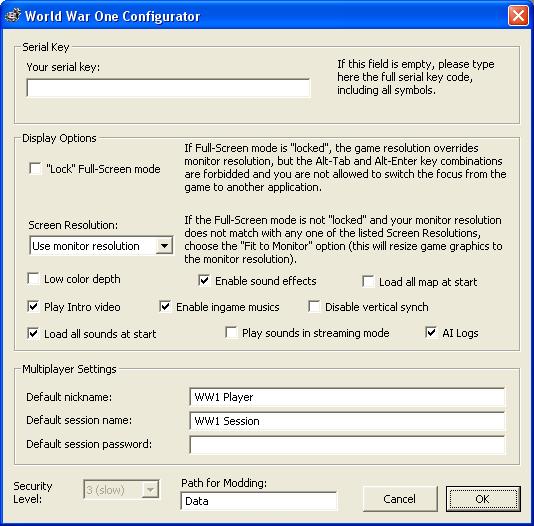Toggle the AI Logs checkbox
534x526 pixels.
click(x=431, y=332)
